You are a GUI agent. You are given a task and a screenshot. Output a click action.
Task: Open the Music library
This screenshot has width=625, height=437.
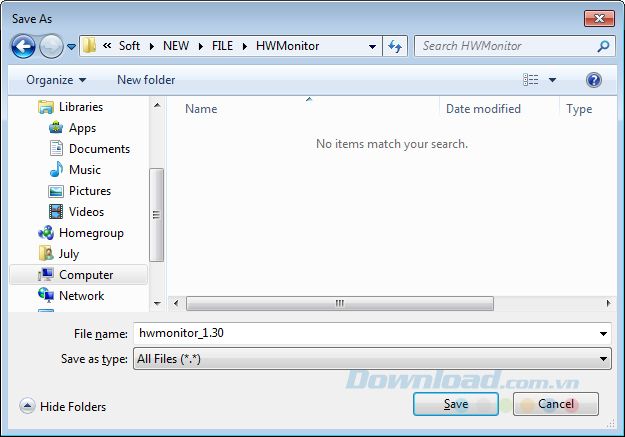(x=85, y=170)
